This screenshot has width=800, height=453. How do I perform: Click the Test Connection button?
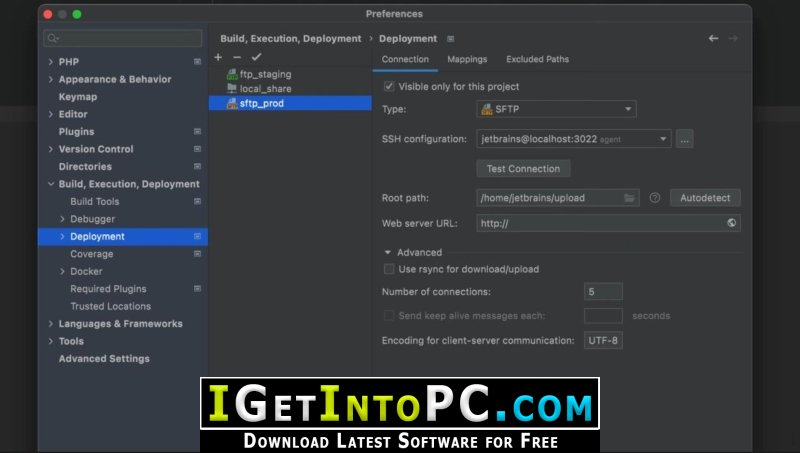[523, 169]
